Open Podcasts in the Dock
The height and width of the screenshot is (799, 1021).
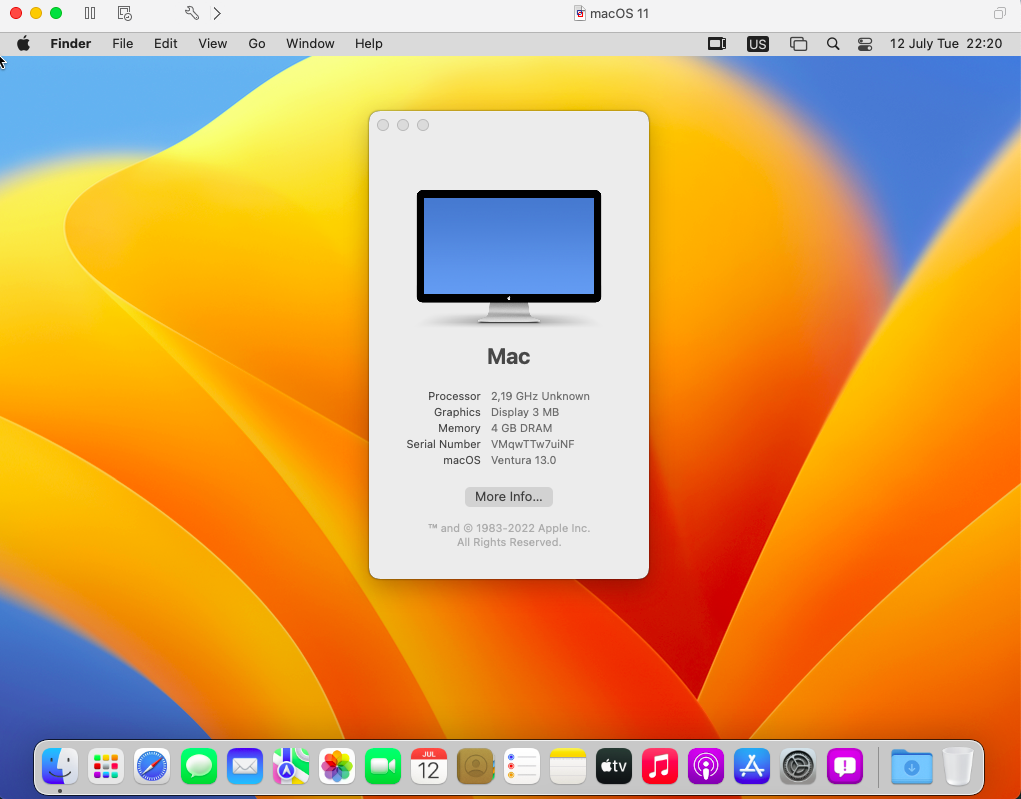click(x=705, y=767)
